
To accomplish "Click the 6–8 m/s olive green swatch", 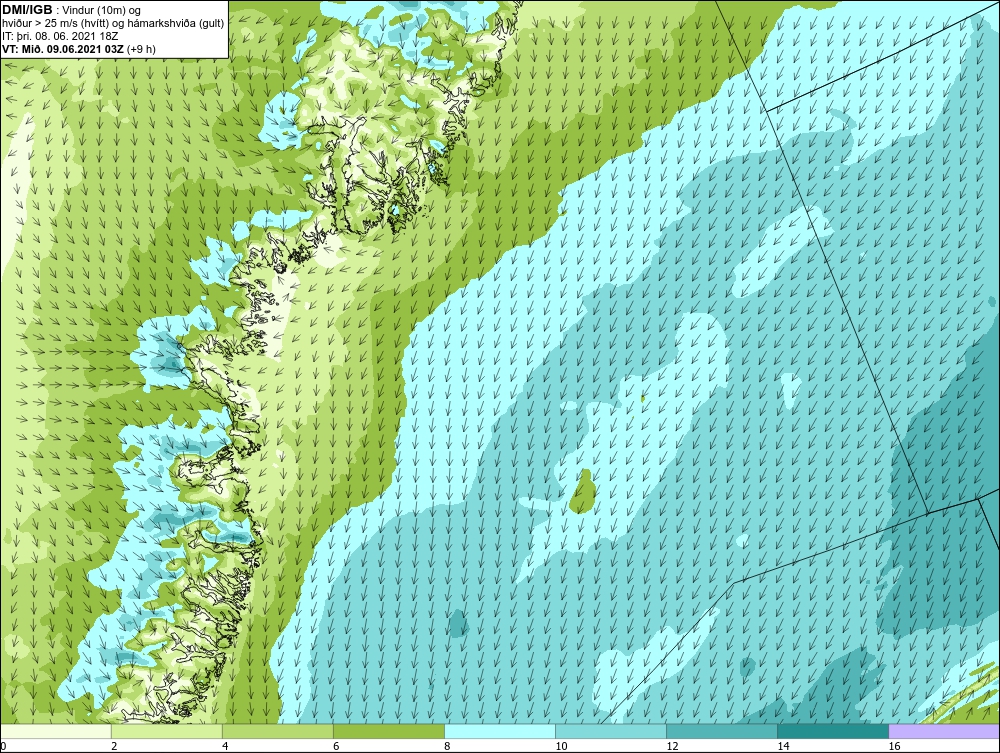I will (389, 732).
